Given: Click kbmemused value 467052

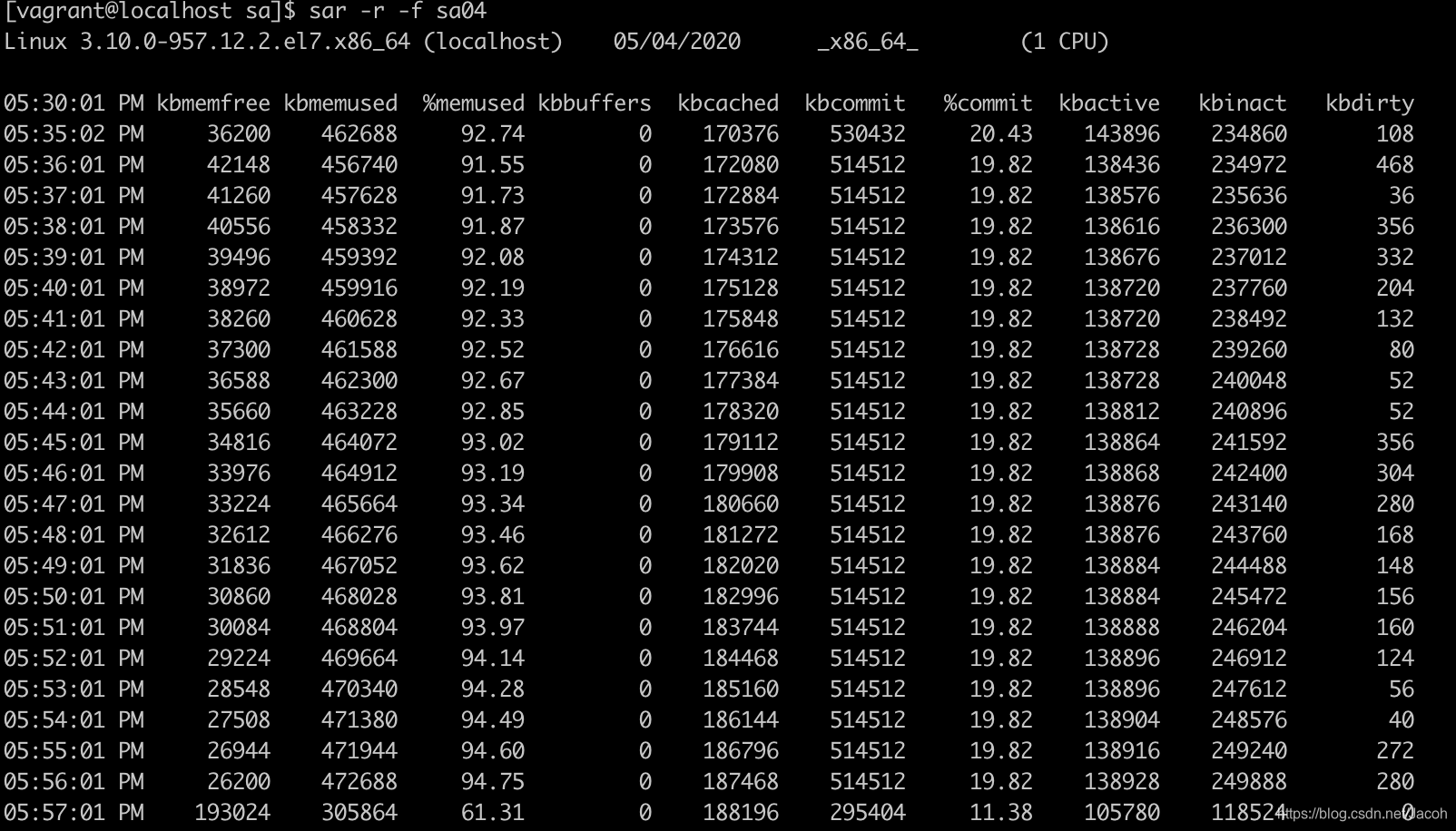Looking at the screenshot, I should [x=359, y=566].
